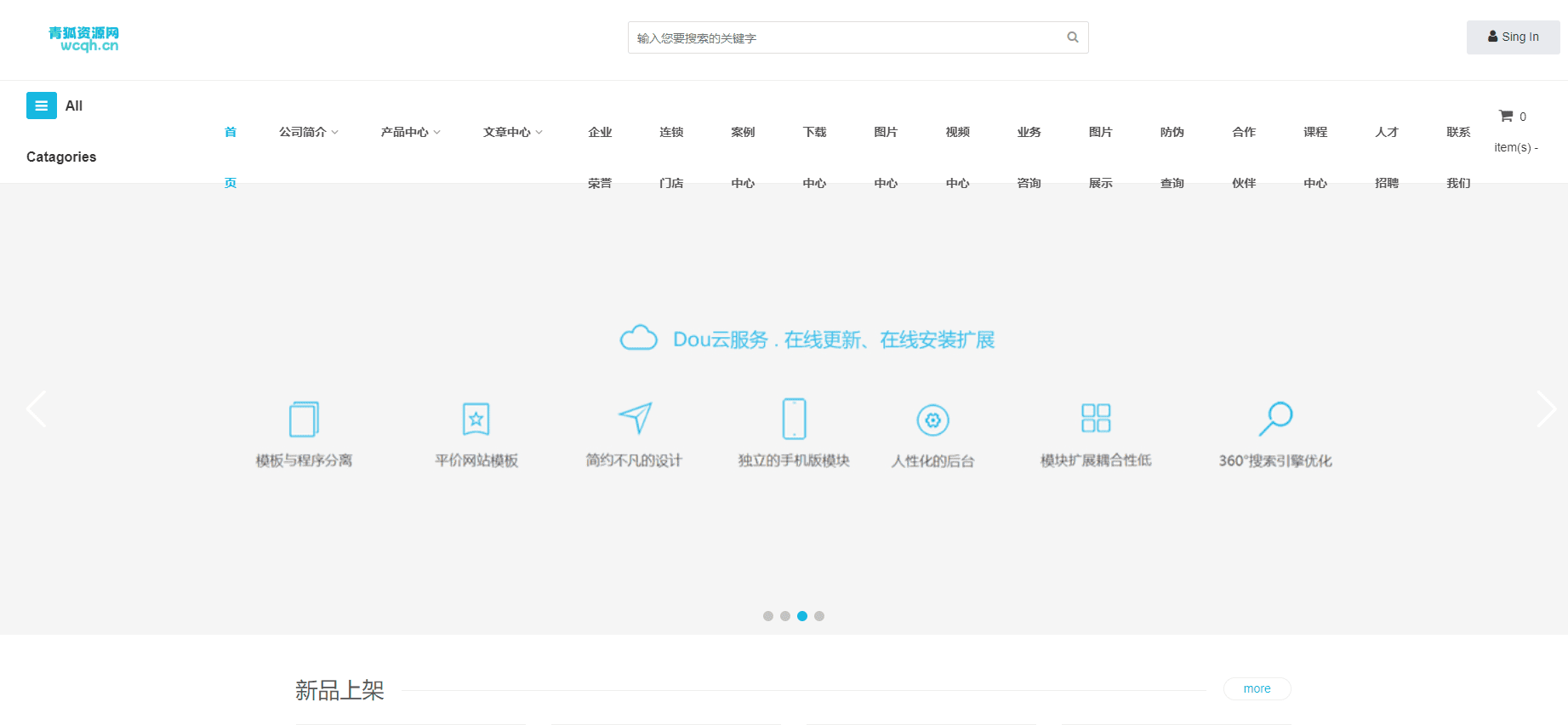Open the 合作伙伴 nav item

point(1243,157)
